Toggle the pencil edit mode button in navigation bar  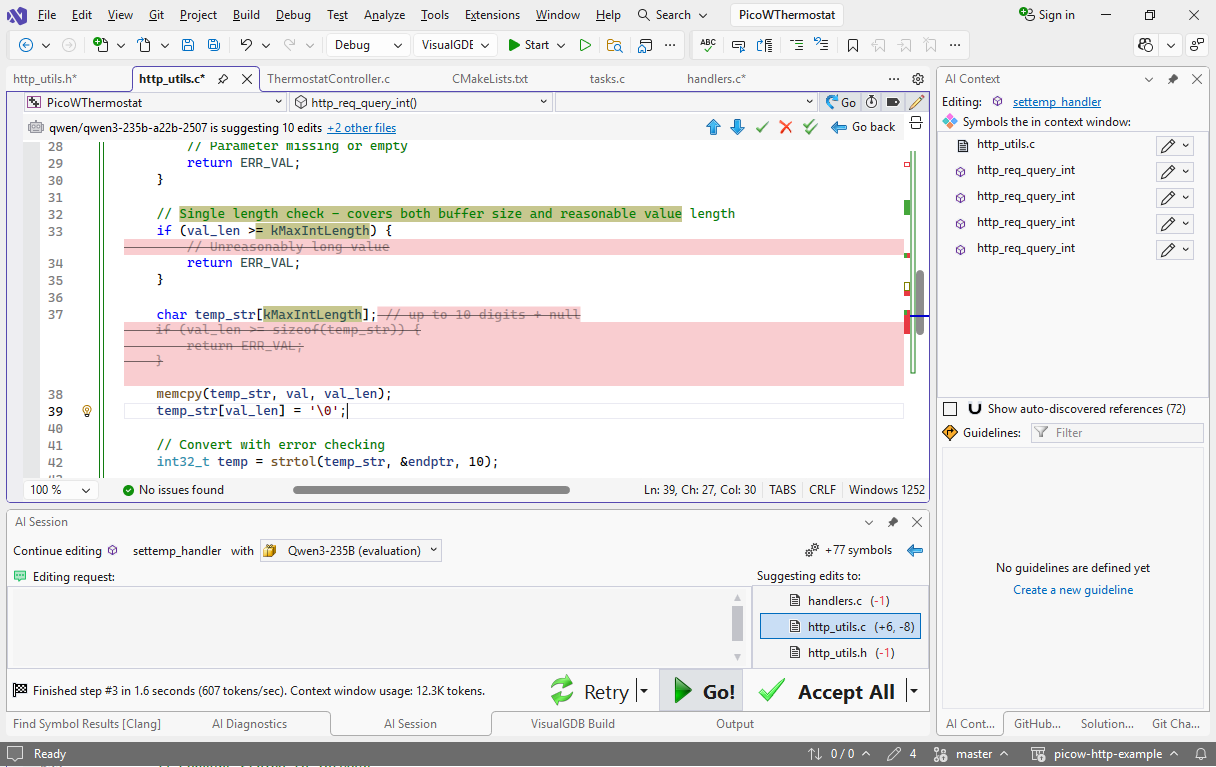916,102
